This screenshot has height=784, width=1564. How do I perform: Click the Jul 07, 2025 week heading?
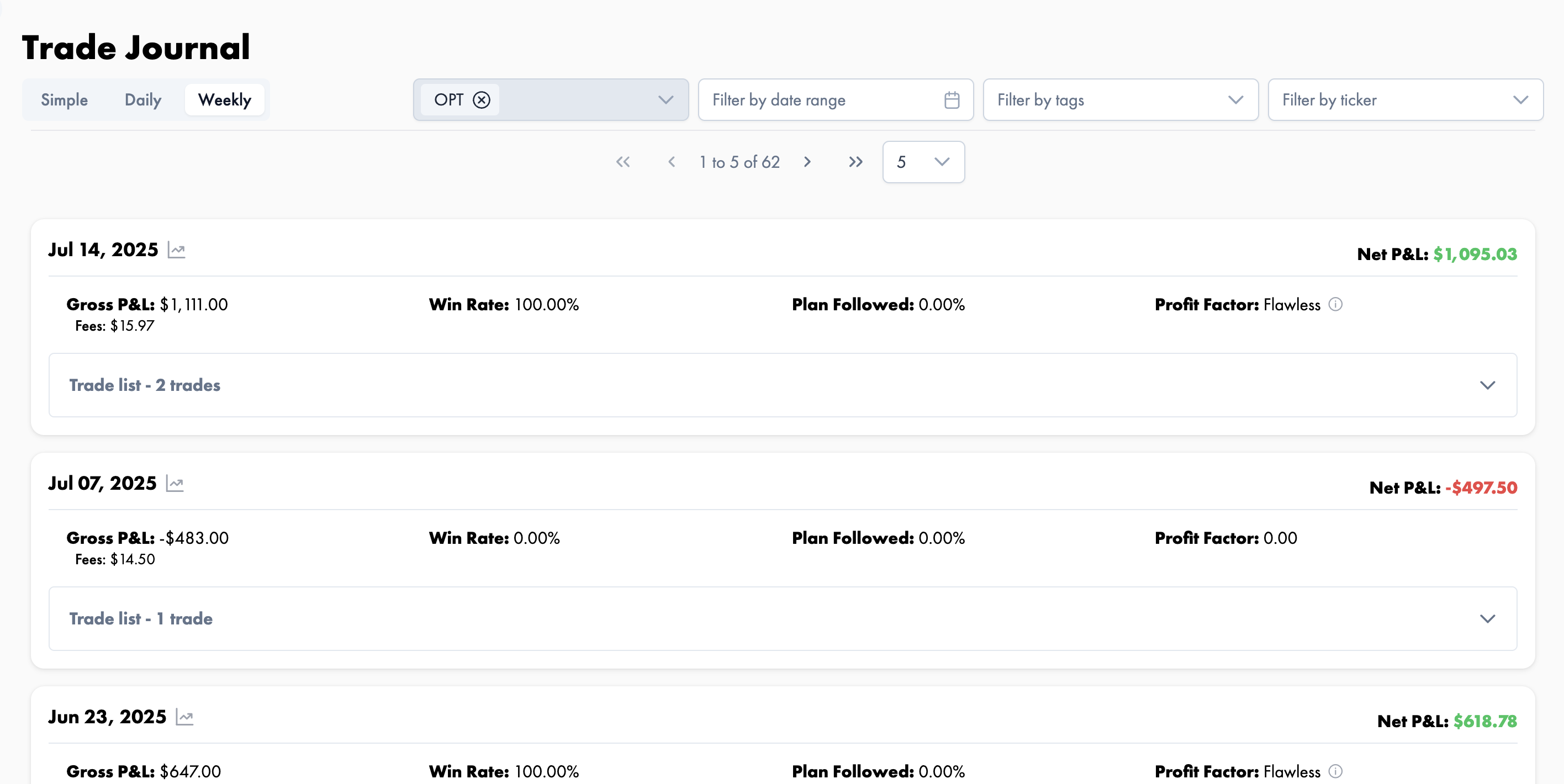[102, 483]
